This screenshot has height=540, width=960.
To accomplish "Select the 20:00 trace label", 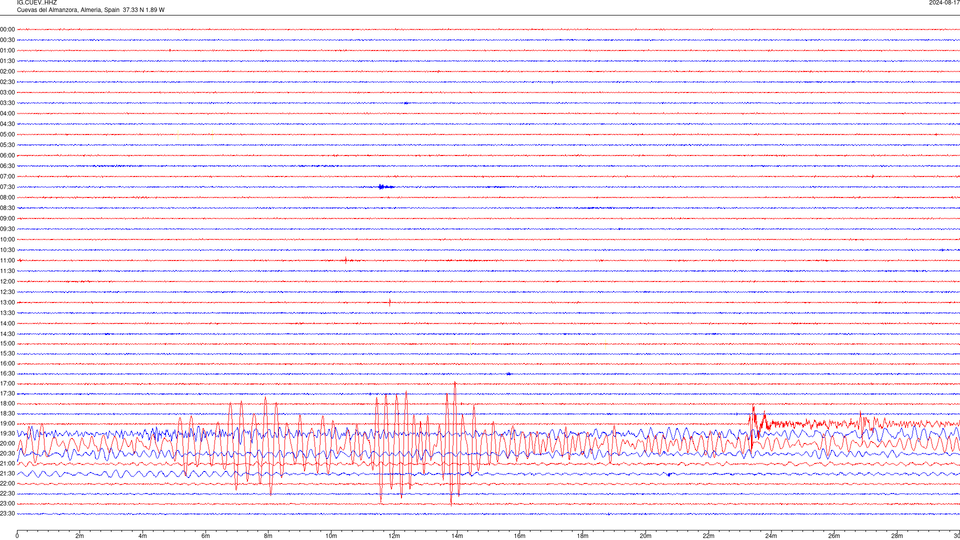I will tap(7, 444).
